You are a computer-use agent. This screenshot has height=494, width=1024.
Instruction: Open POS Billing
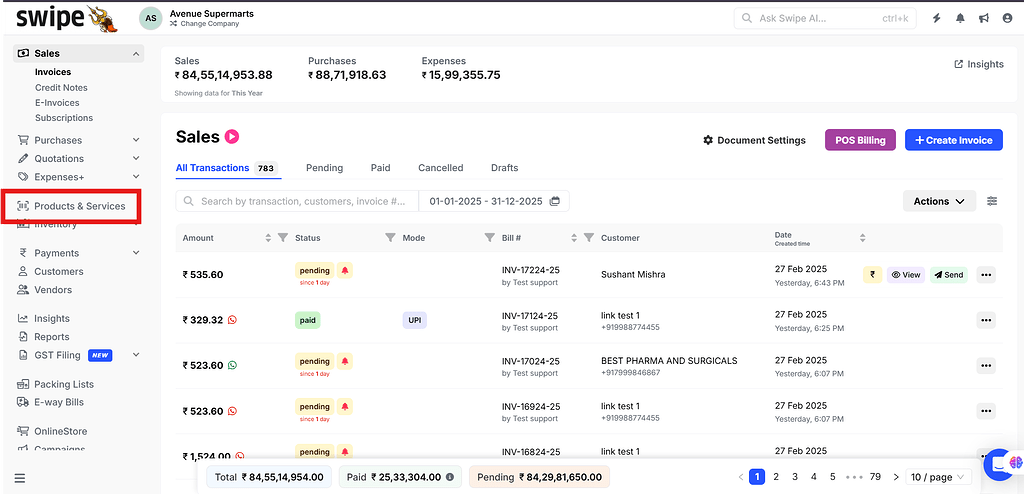pos(860,140)
